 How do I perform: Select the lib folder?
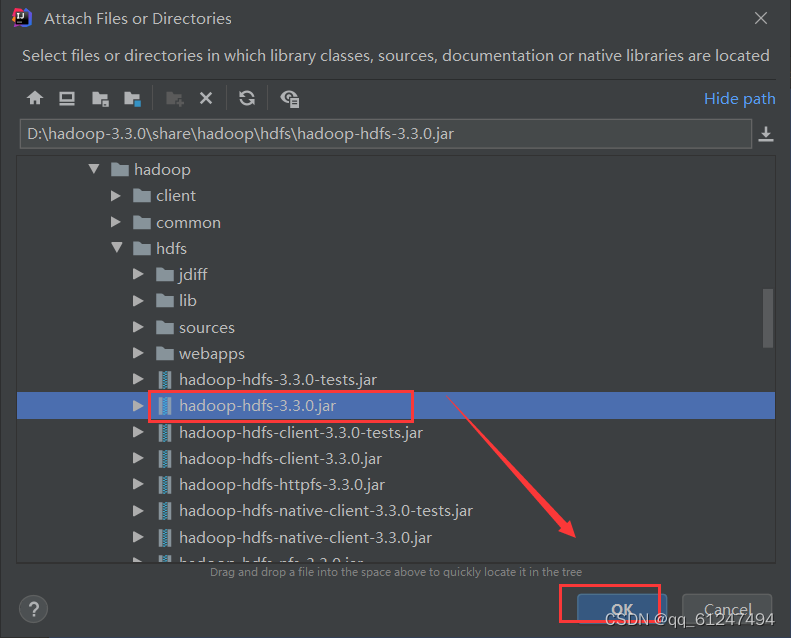click(x=176, y=301)
